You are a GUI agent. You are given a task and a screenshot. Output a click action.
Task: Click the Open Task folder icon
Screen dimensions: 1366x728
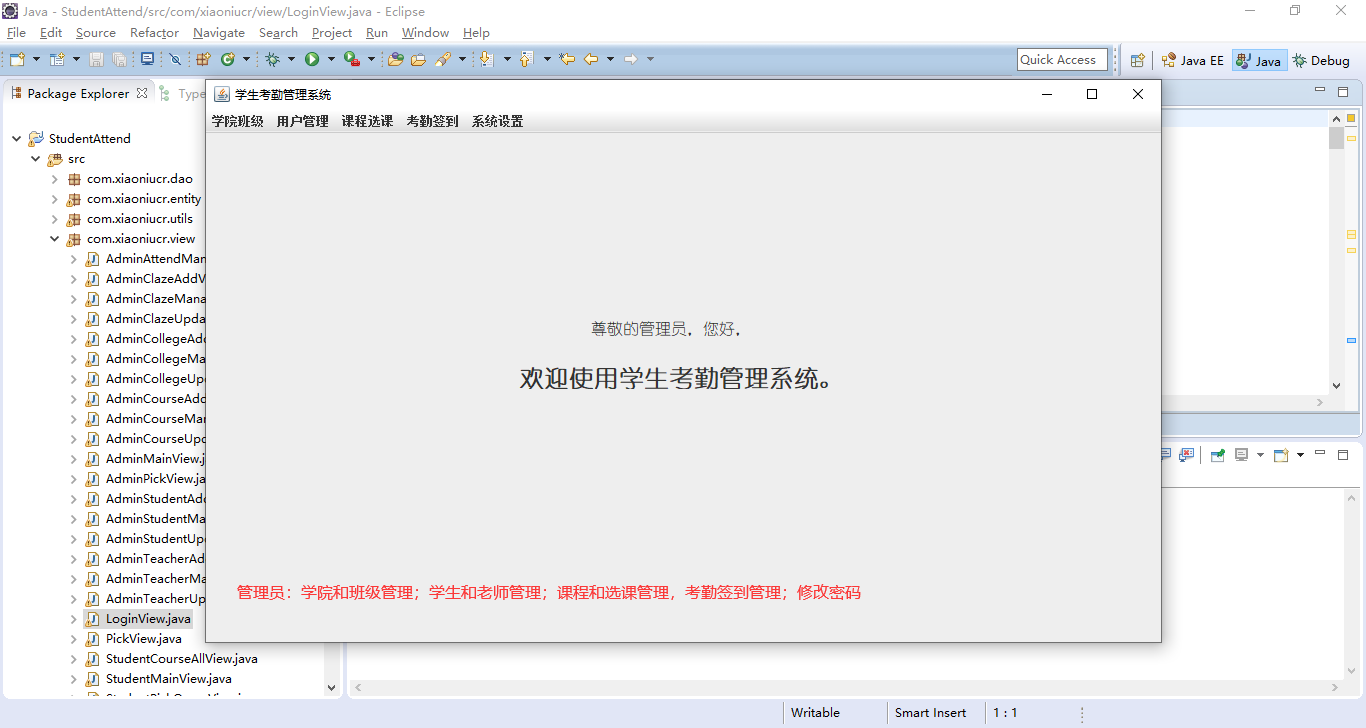[x=418, y=59]
